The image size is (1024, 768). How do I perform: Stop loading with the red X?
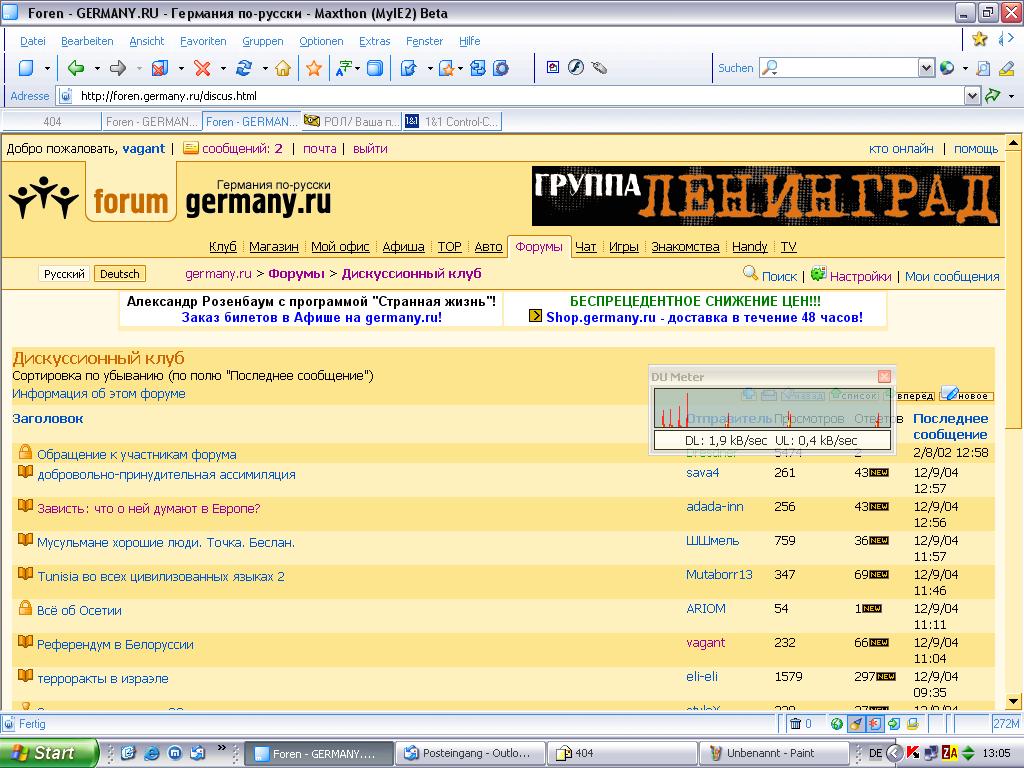(x=202, y=68)
